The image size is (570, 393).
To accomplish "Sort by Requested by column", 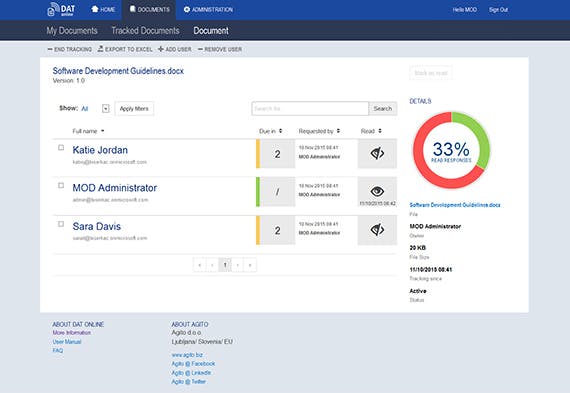I will pyautogui.click(x=319, y=131).
